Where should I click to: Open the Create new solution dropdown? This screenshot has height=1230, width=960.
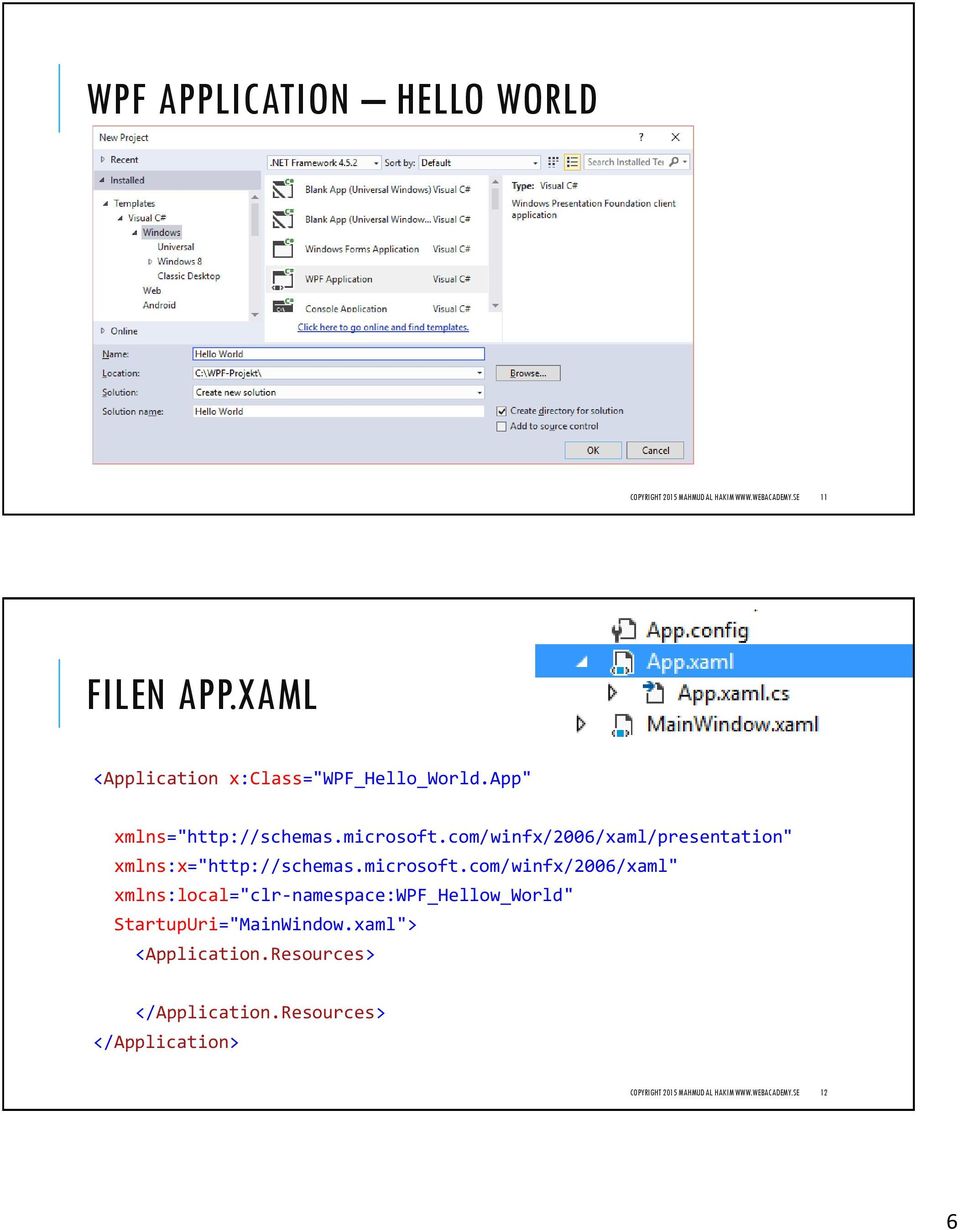coord(479,393)
